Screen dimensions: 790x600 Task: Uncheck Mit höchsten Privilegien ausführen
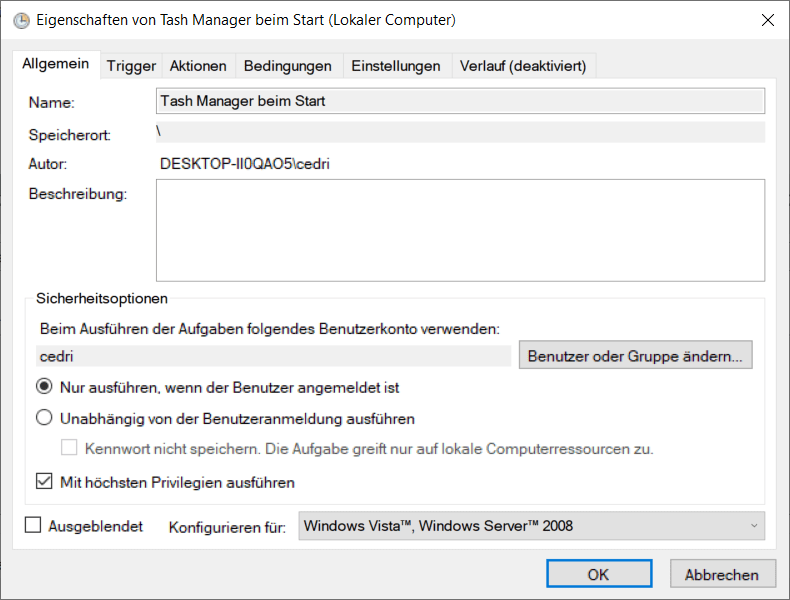[x=44, y=482]
